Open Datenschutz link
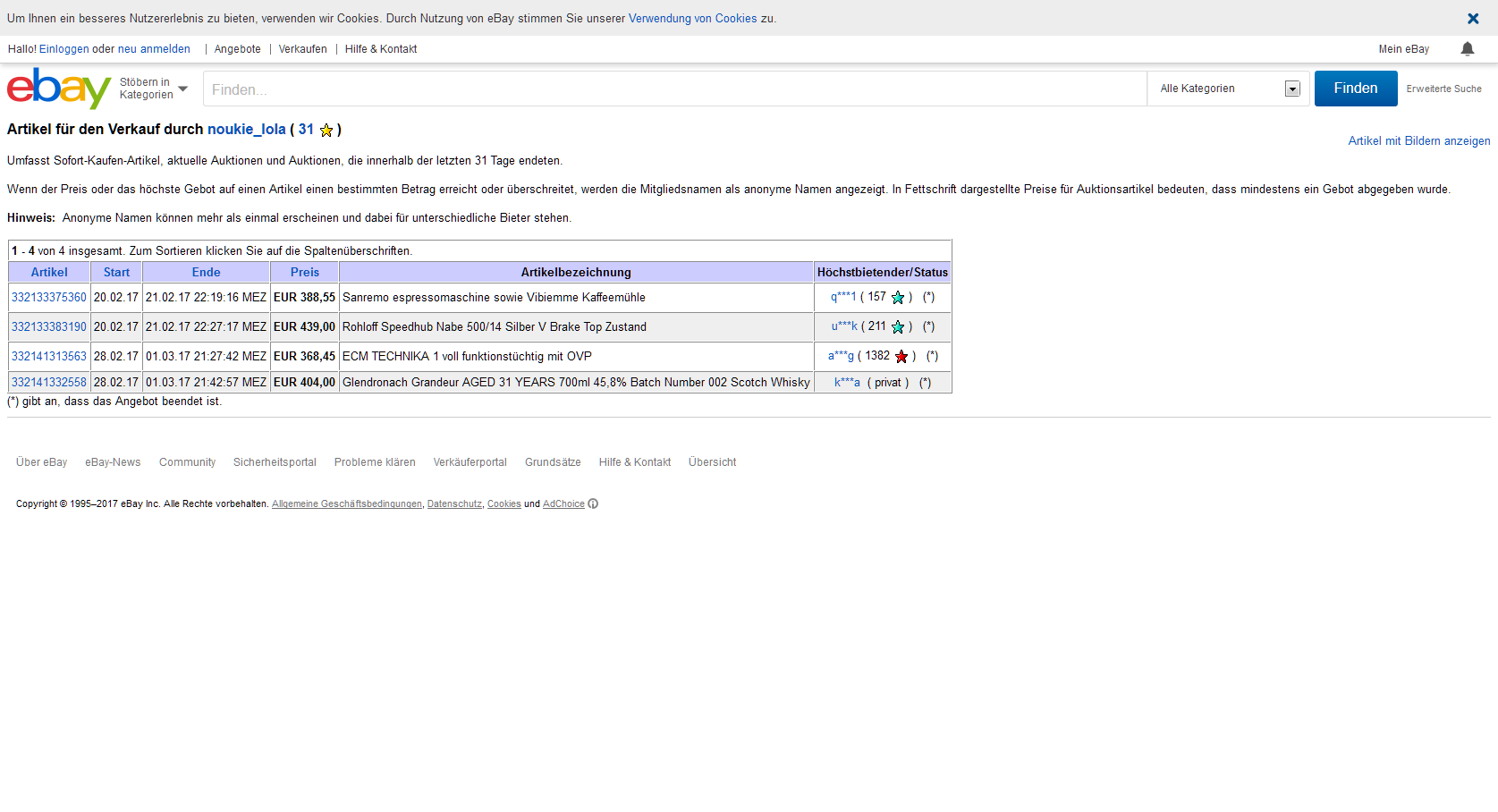This screenshot has width=1498, height=812. pyautogui.click(x=454, y=504)
